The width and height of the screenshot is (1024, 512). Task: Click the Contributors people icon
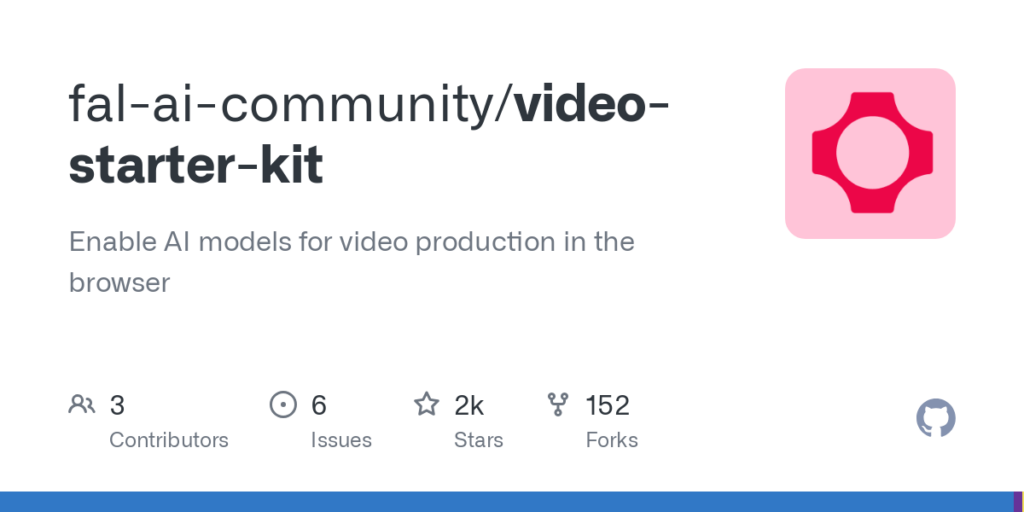82,405
